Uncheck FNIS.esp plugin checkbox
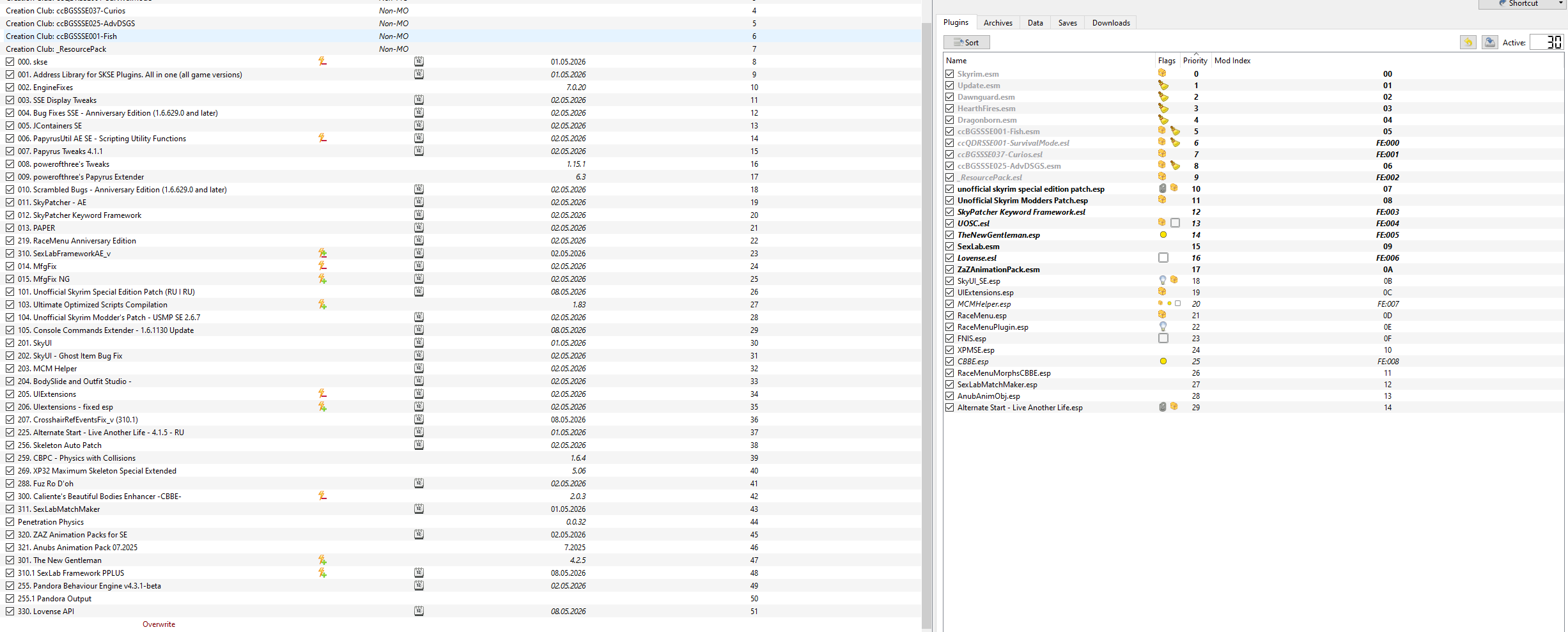 (949, 338)
